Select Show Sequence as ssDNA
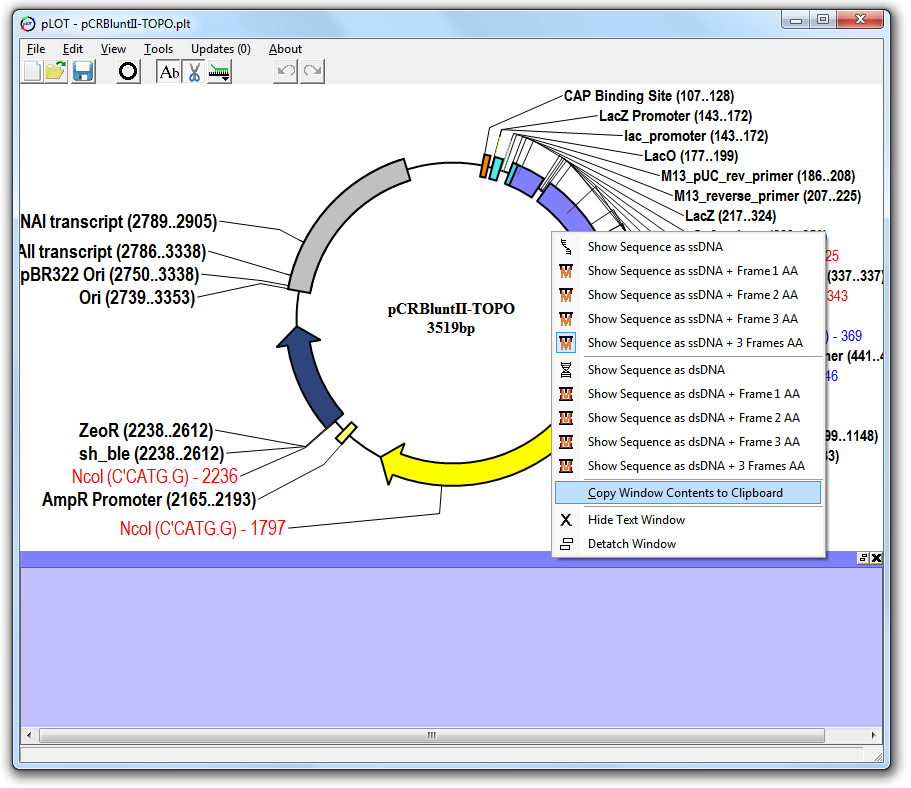The width and height of the screenshot is (911, 788). click(654, 247)
